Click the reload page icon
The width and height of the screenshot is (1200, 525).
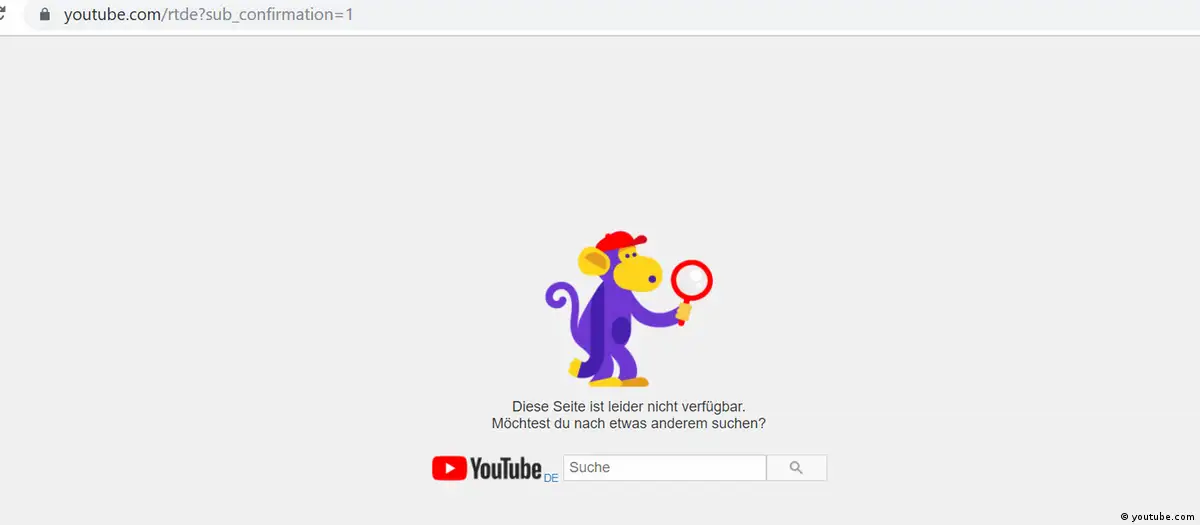click(x=3, y=15)
